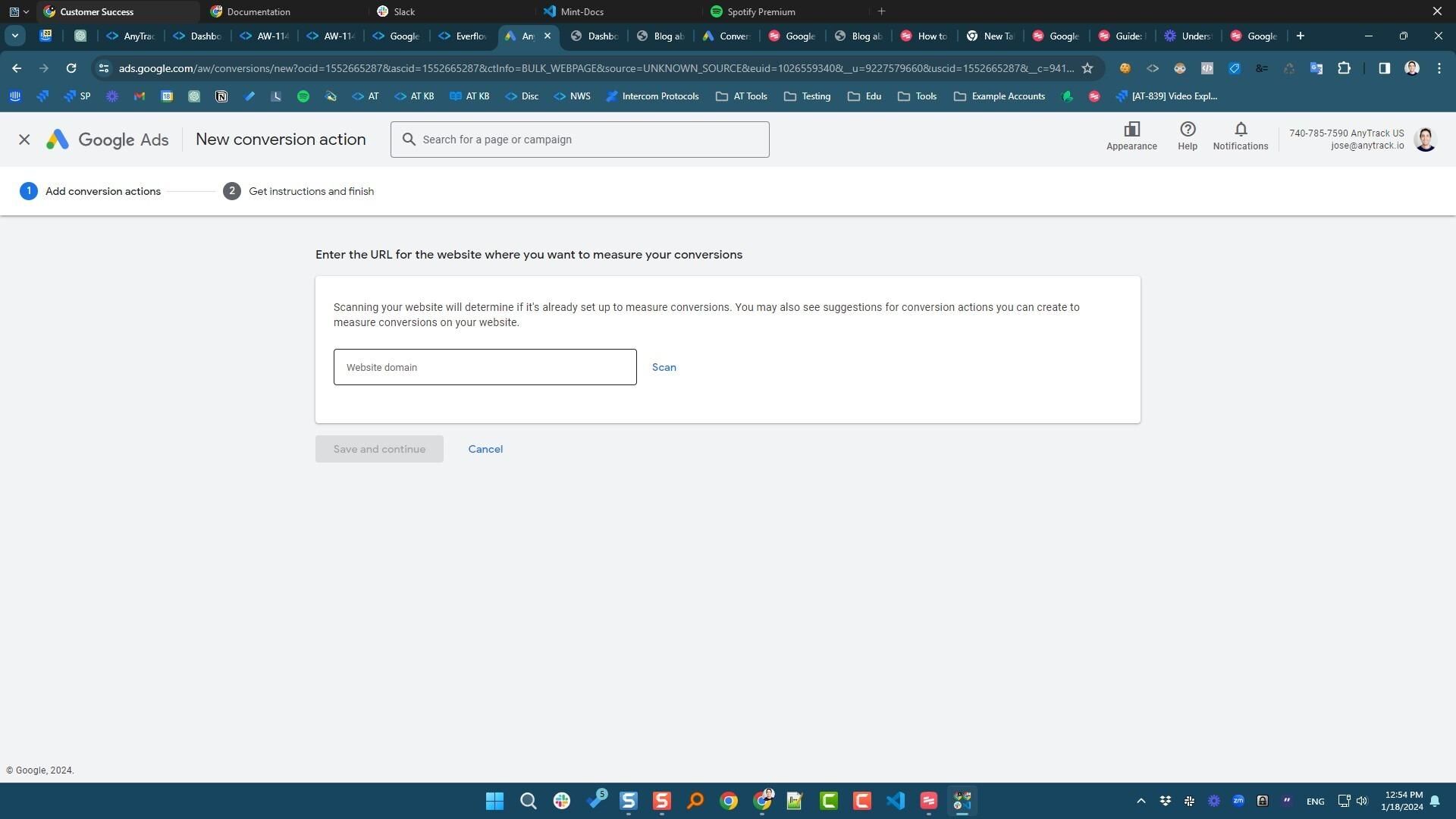Open the tab list dropdown arrow
Viewport: 1456px width, 819px height.
(x=14, y=35)
